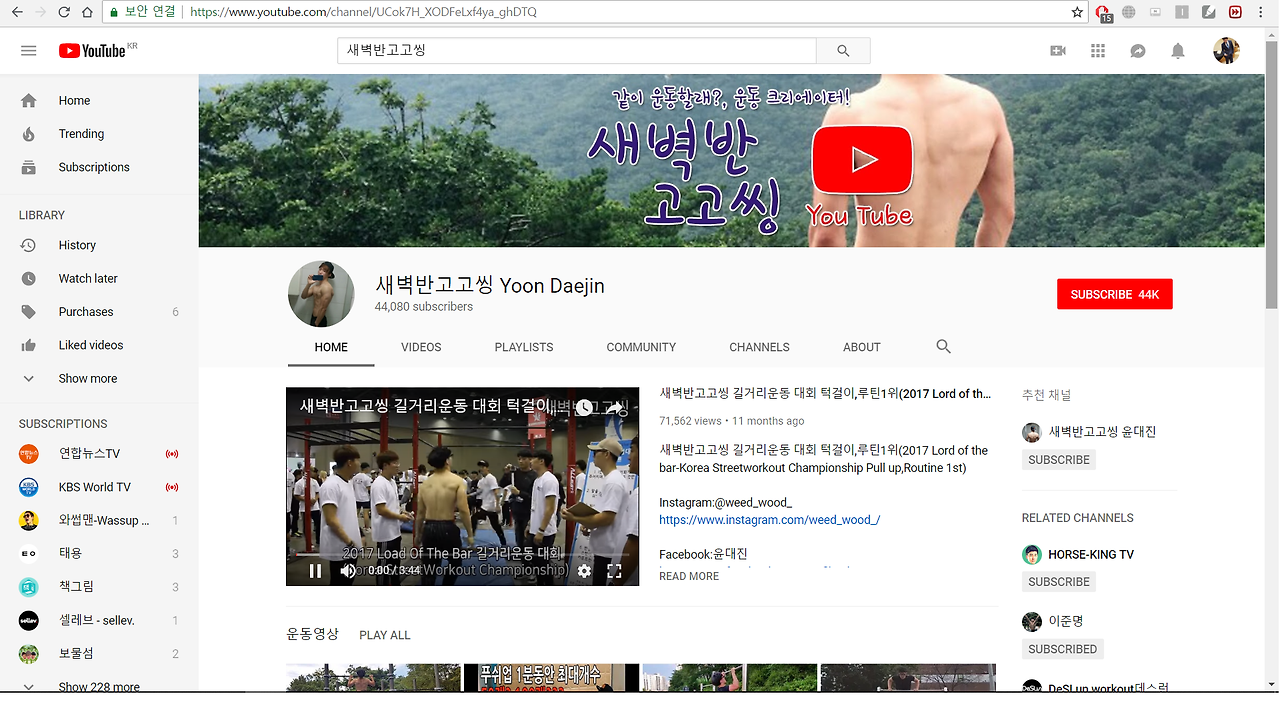
Task: Open the messages icon
Action: pos(1137,50)
